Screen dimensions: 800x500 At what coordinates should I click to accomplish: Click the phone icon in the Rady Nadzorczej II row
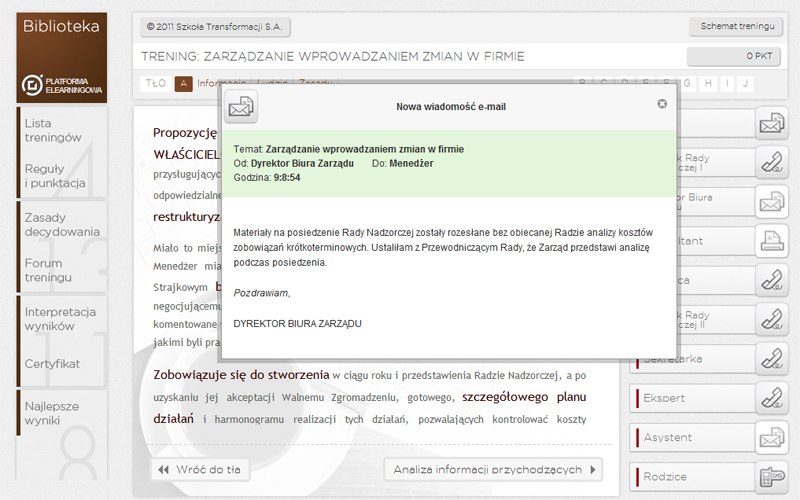[771, 319]
